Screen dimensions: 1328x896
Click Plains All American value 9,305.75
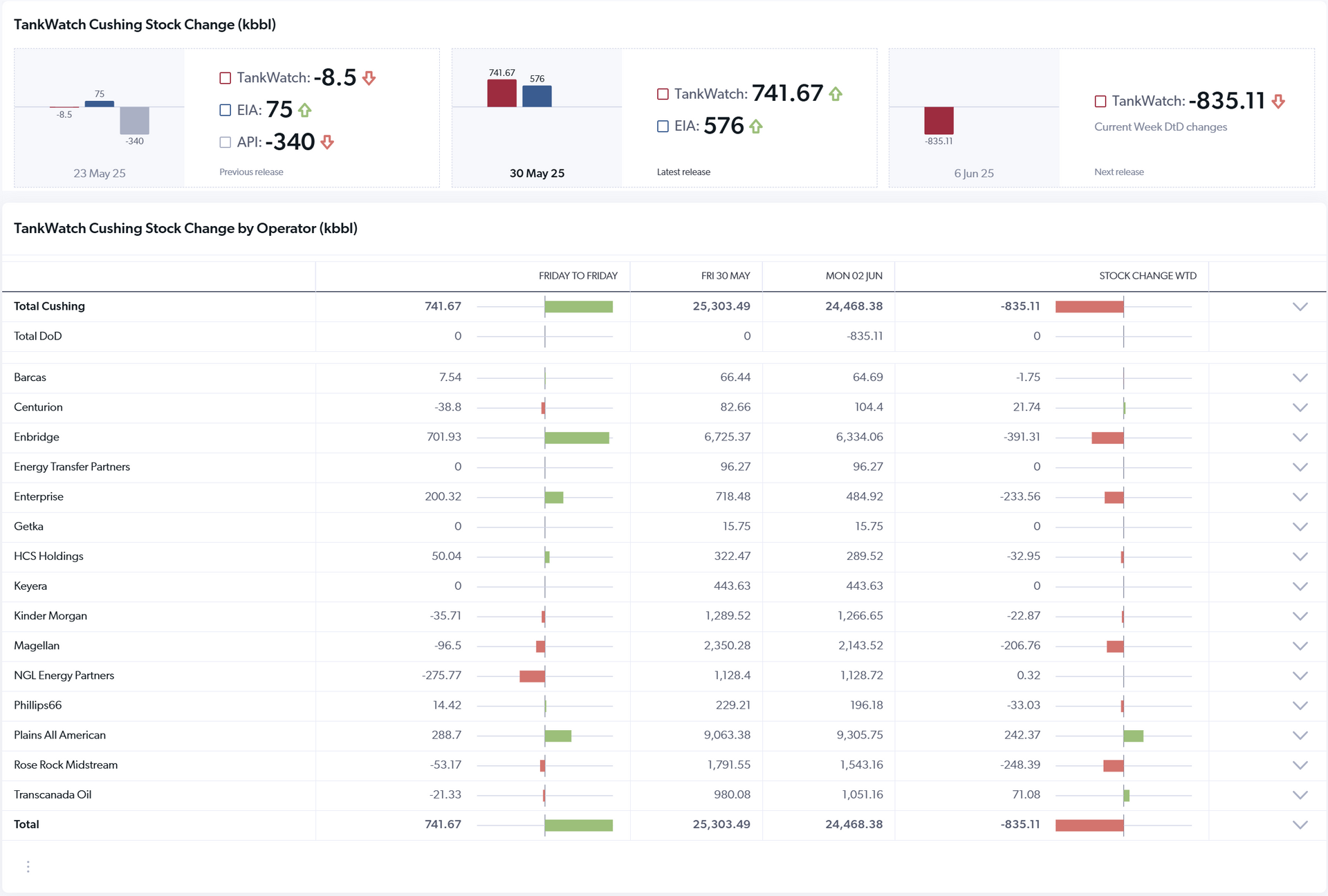(x=860, y=735)
